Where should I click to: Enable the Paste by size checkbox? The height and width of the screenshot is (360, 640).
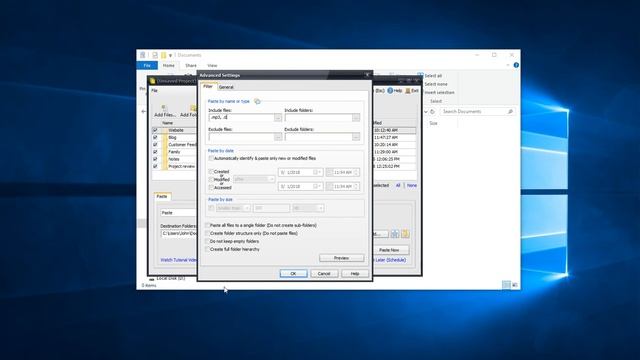[211, 208]
